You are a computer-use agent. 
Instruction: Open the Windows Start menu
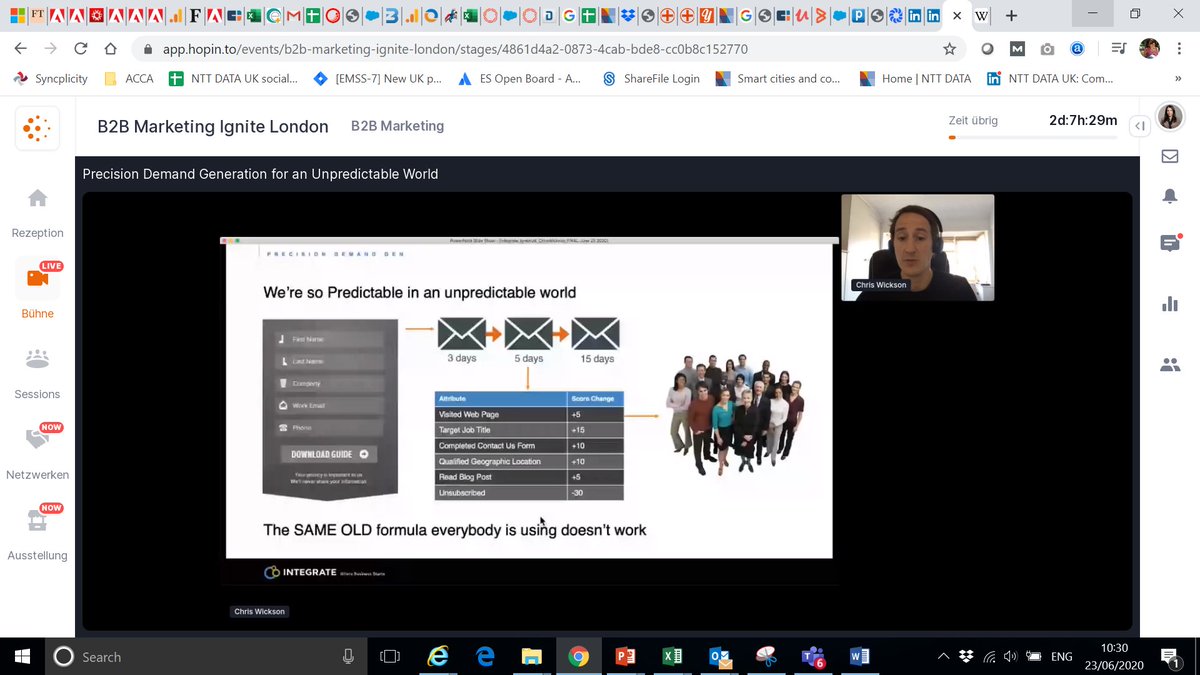(21, 656)
